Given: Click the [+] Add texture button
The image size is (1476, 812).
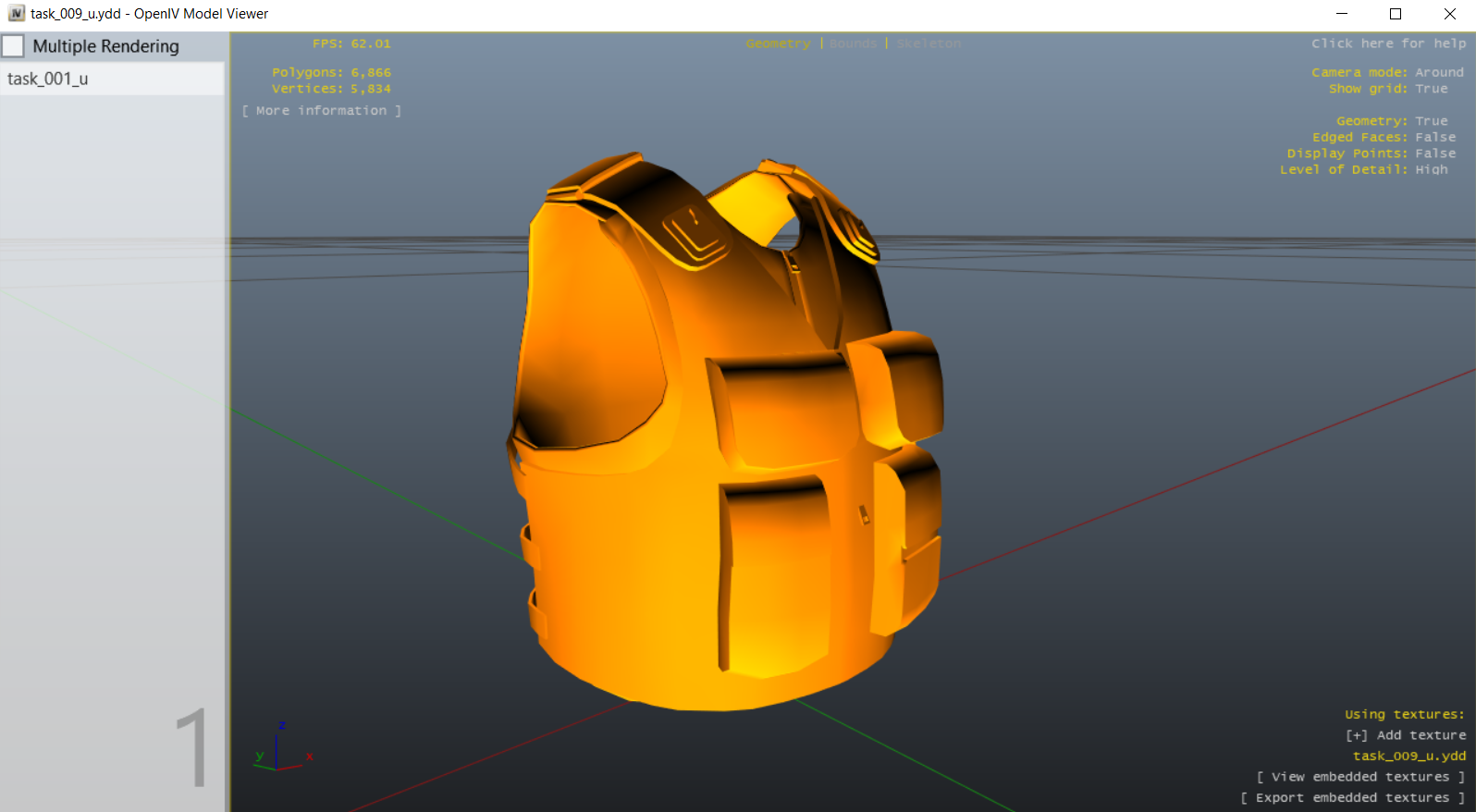Looking at the screenshot, I should 1406,735.
